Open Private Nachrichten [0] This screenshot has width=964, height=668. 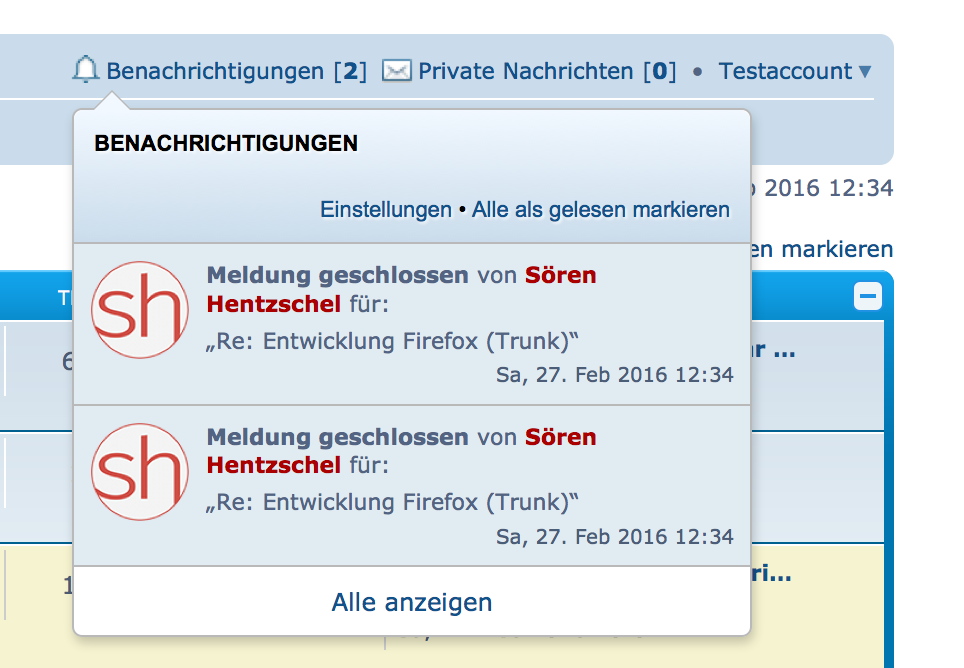coord(546,71)
